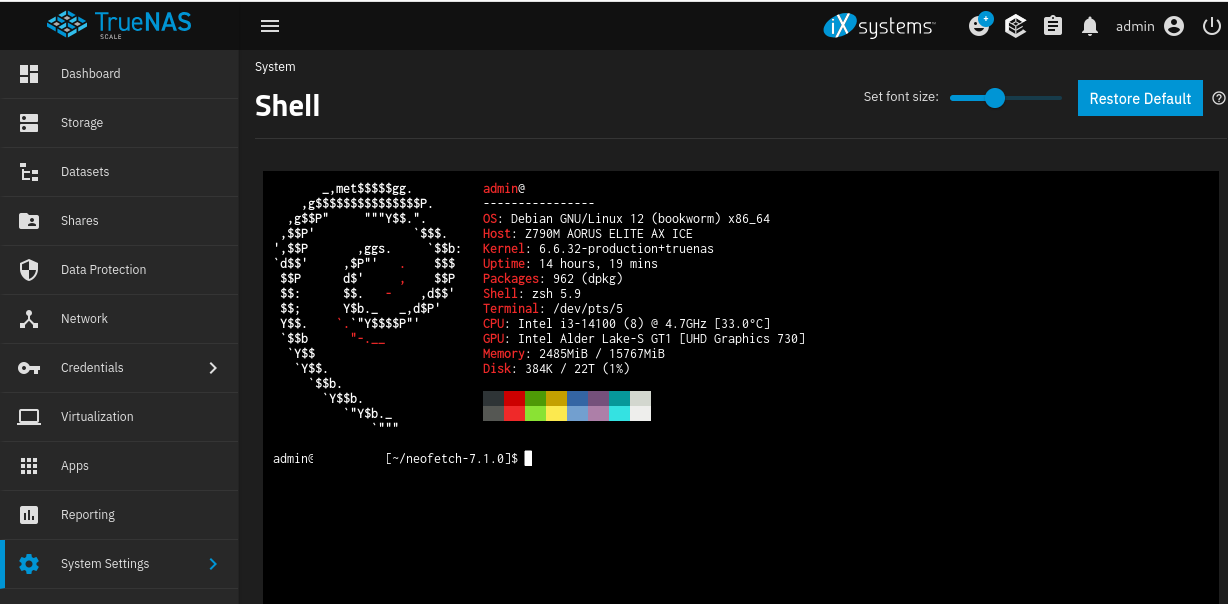Click the "Memory: 2485MiB / 15767MiB" line
The height and width of the screenshot is (604, 1228).
point(574,353)
